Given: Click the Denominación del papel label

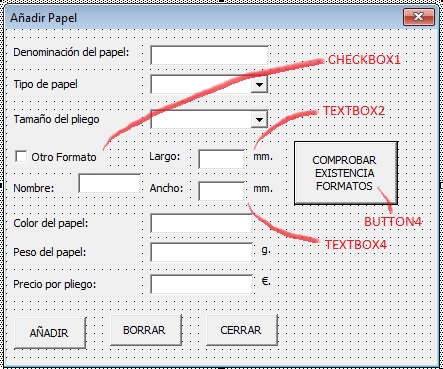Looking at the screenshot, I should point(71,52).
